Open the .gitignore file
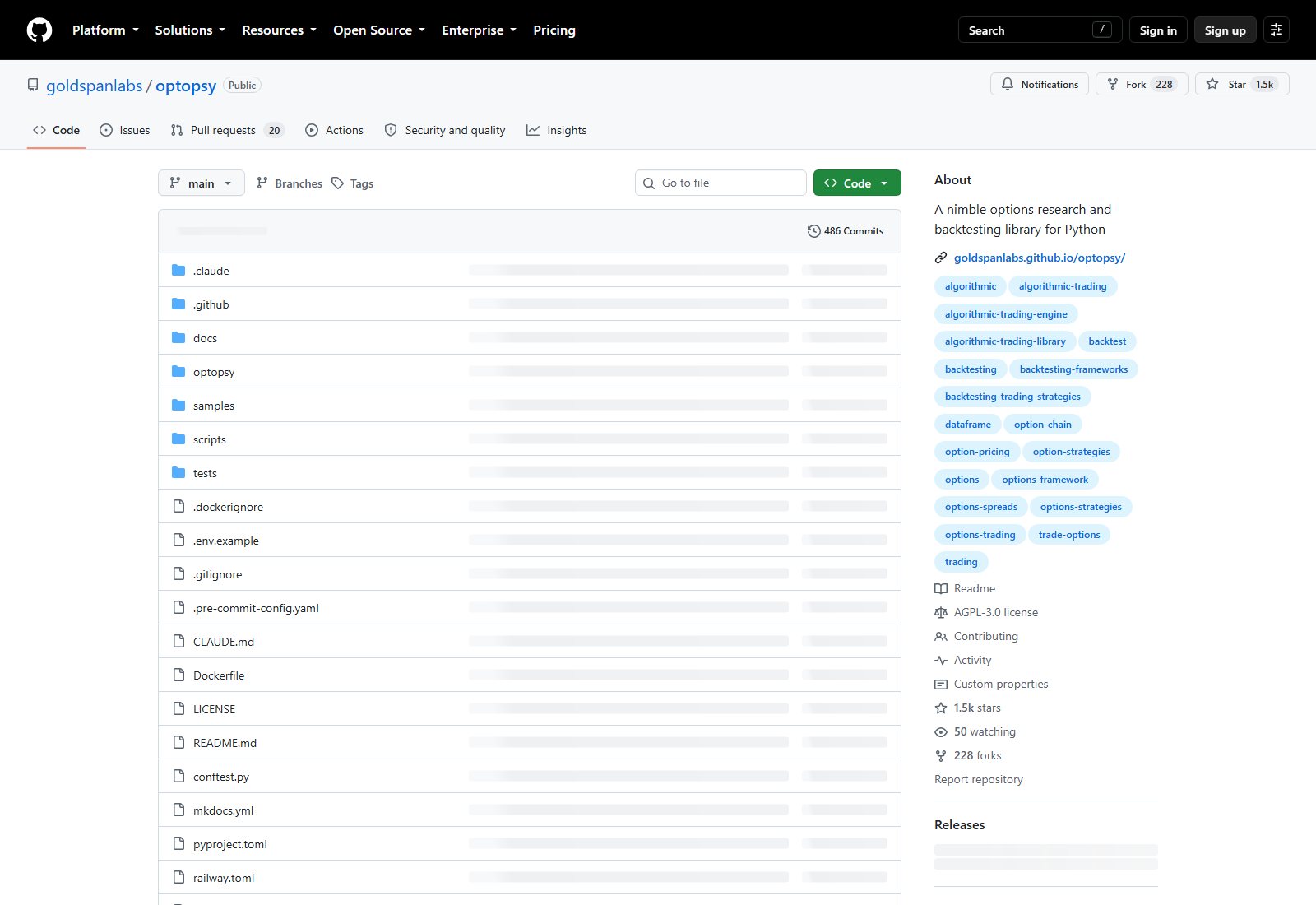Viewport: 1316px width, 905px height. coord(218,574)
